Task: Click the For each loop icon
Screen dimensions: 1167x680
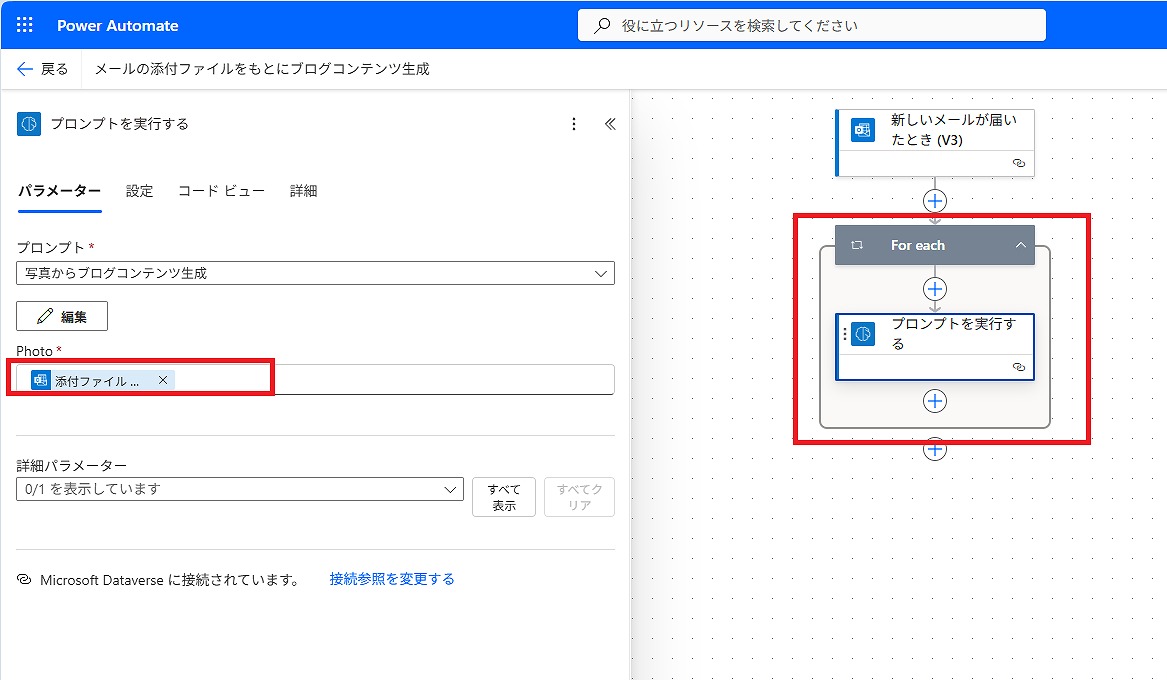Action: tap(857, 245)
